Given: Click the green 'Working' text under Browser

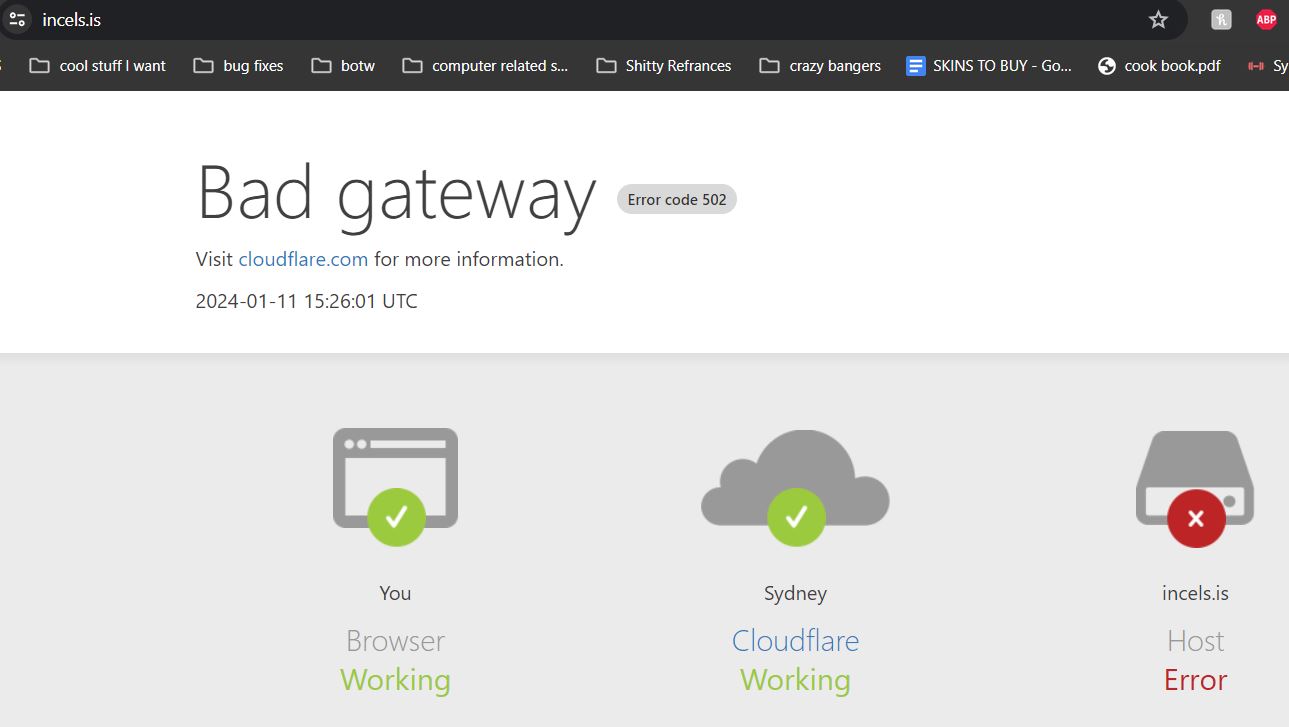Looking at the screenshot, I should pyautogui.click(x=395, y=681).
